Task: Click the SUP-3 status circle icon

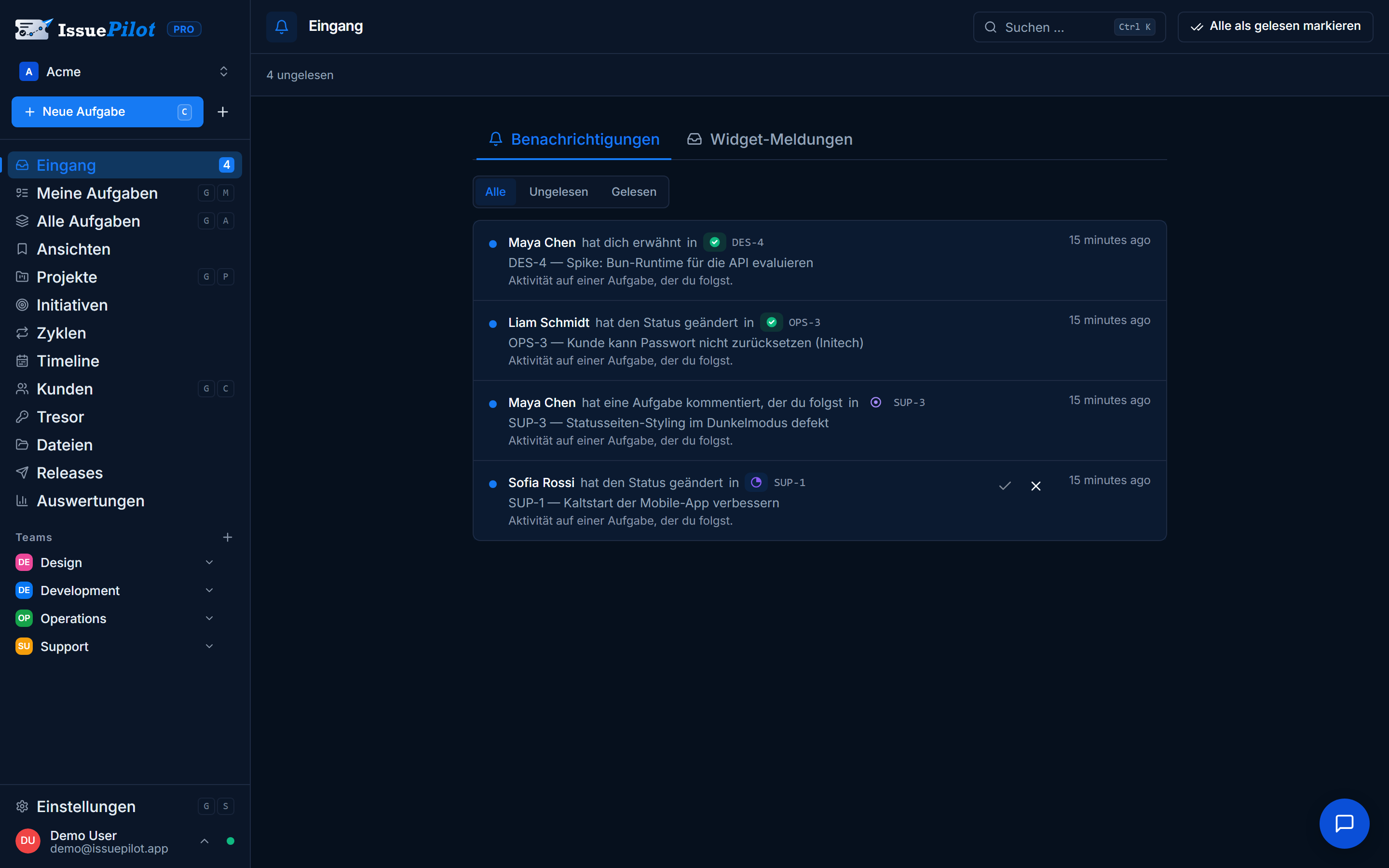Action: pos(876,403)
